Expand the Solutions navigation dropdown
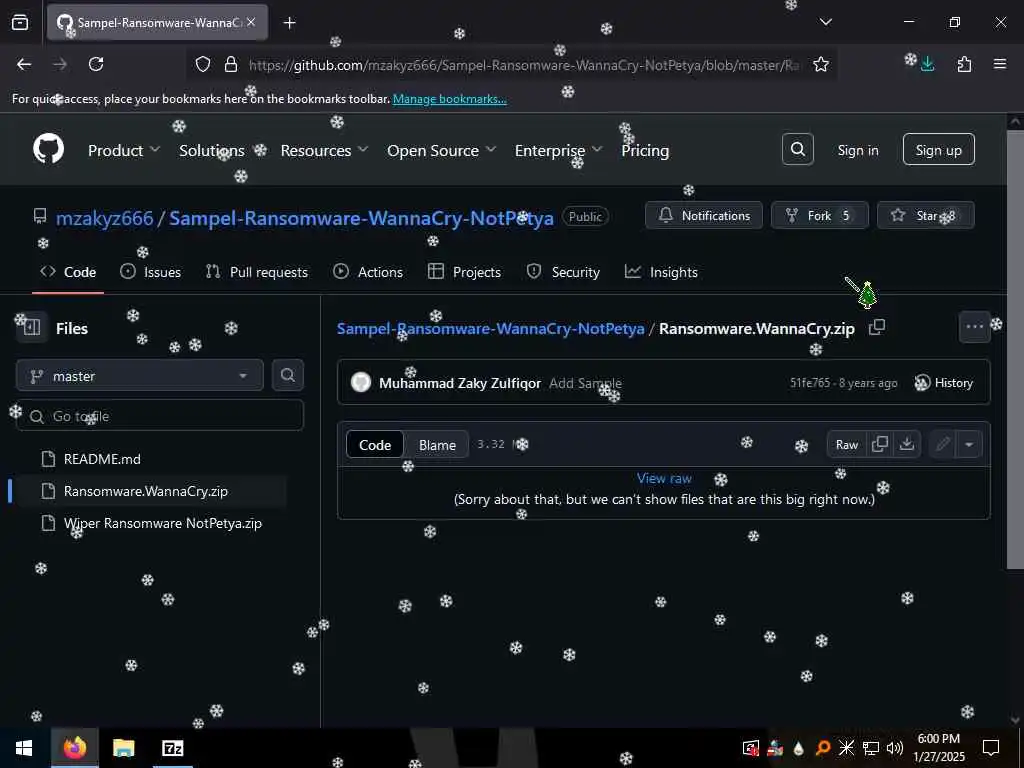1024x768 pixels. click(221, 150)
